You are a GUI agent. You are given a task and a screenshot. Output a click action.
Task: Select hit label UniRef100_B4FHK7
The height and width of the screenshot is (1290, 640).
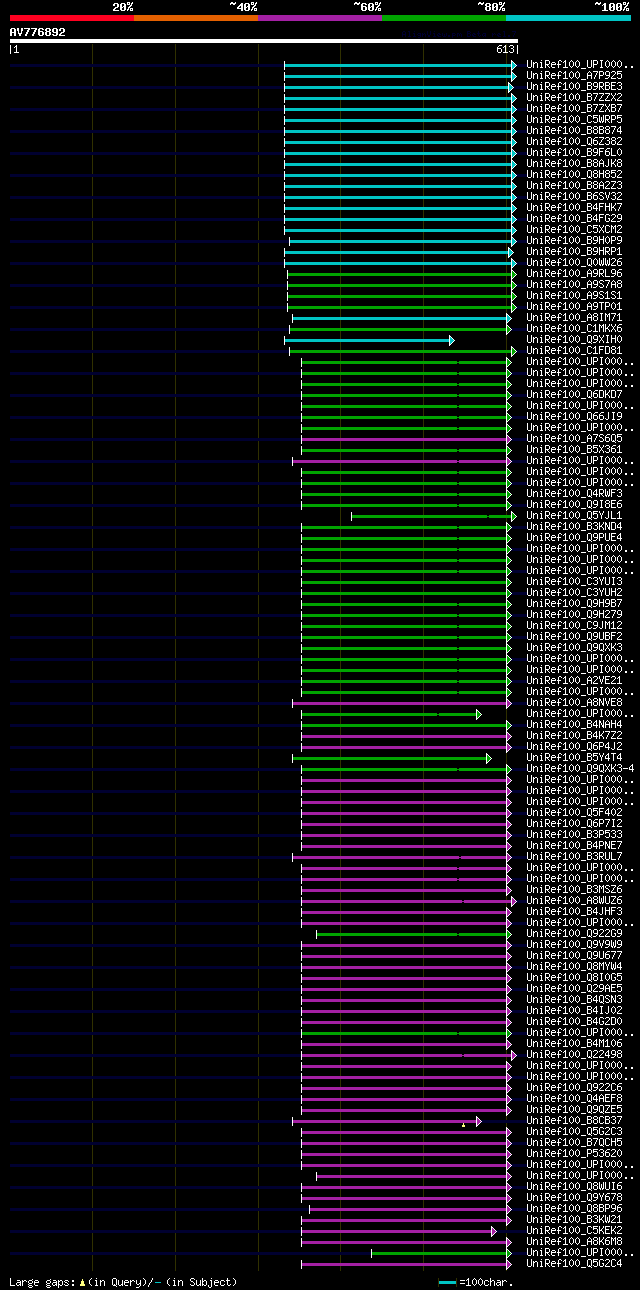pyautogui.click(x=574, y=207)
